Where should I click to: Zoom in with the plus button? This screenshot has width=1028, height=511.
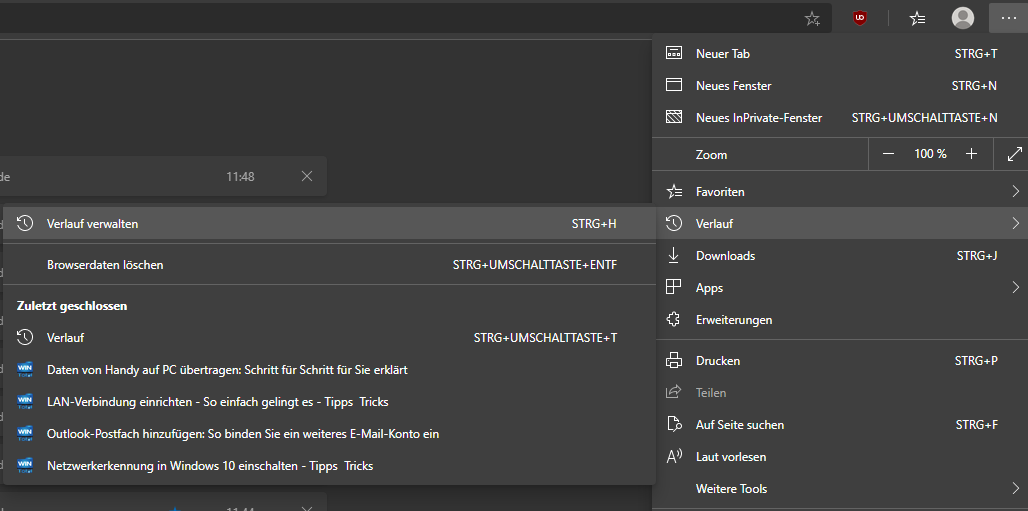tap(971, 154)
